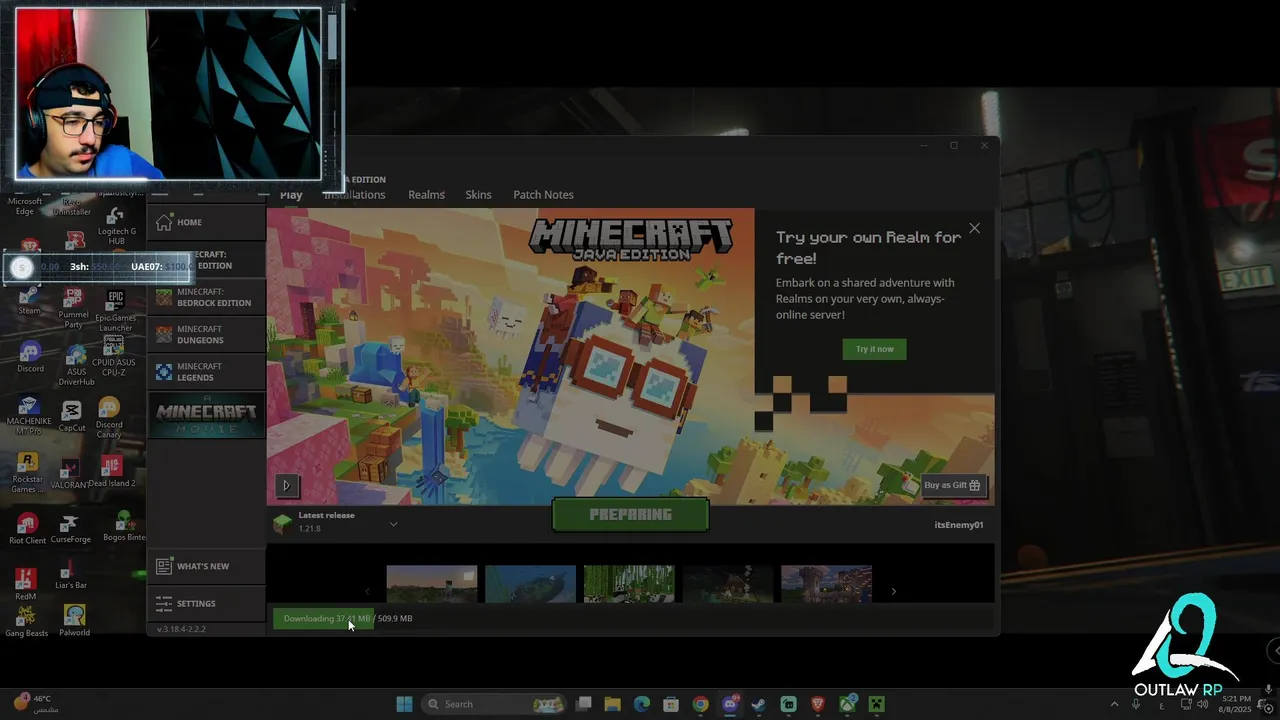Open Rockstar Games desktop shortcut
Screen dimensions: 1280x720
point(28,473)
